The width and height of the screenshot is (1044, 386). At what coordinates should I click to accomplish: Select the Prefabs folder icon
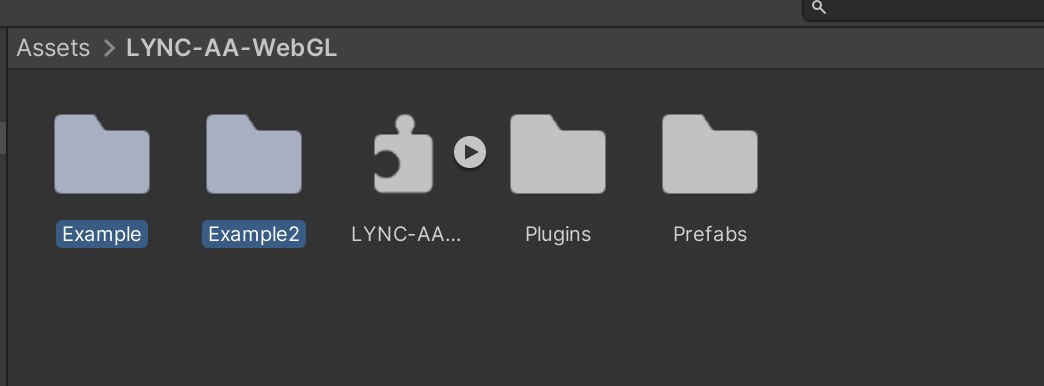click(x=710, y=154)
